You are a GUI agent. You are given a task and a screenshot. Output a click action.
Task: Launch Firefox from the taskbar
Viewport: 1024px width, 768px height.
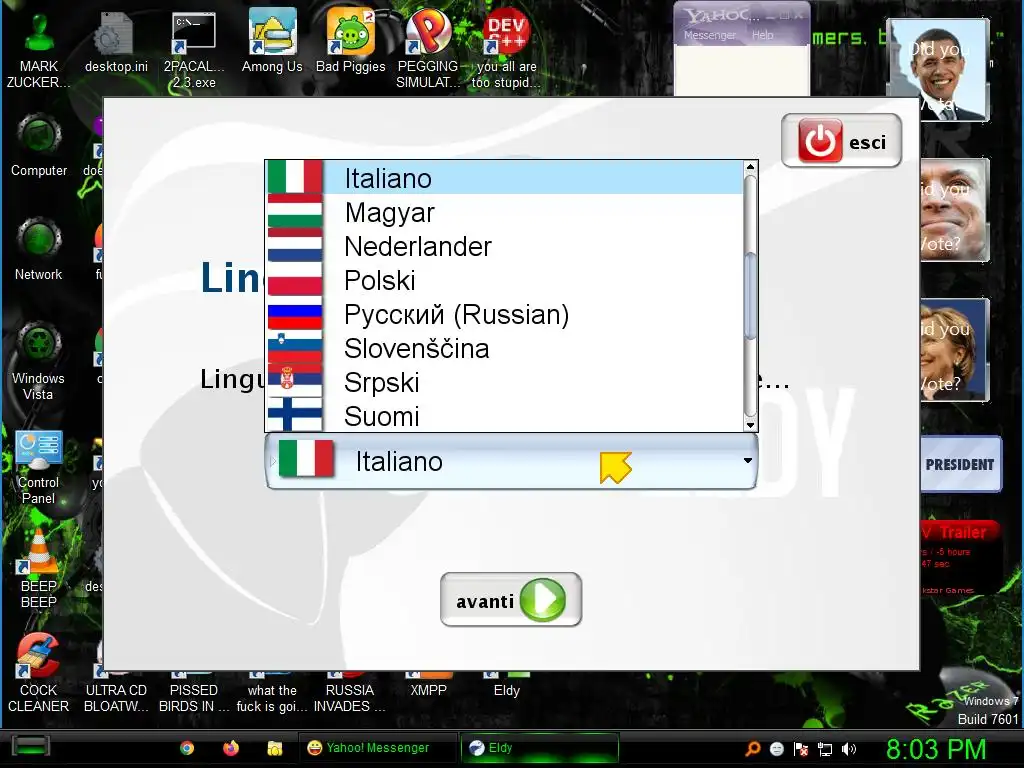tap(231, 748)
